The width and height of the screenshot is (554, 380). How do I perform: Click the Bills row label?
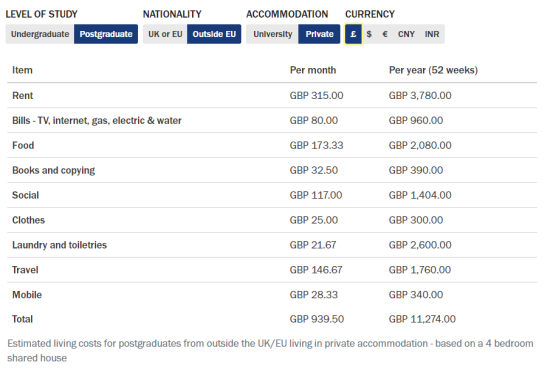click(97, 121)
